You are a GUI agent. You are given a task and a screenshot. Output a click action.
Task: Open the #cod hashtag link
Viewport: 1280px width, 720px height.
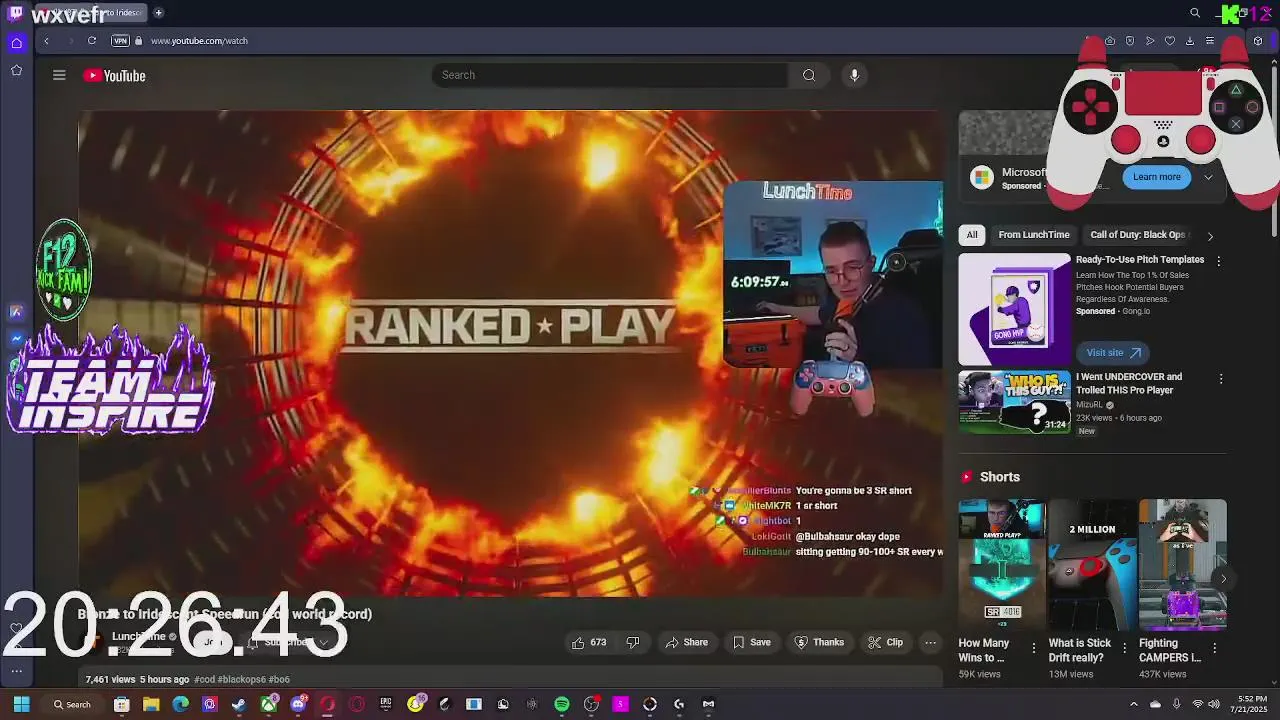[x=205, y=679]
